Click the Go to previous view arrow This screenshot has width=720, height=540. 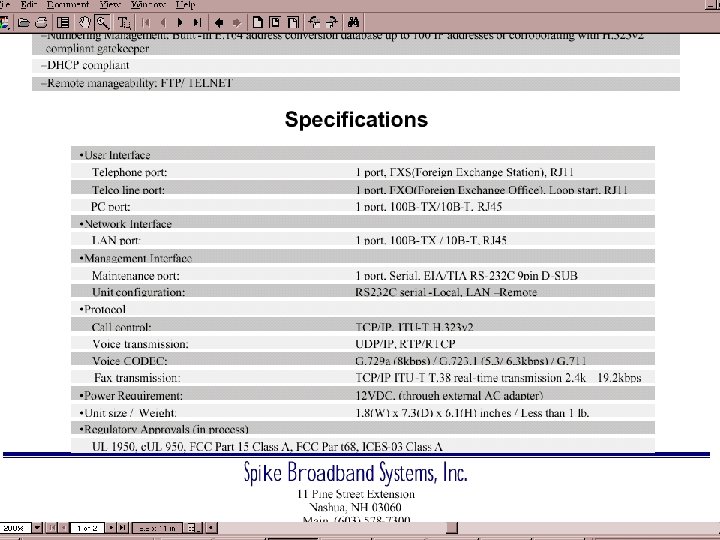coord(219,22)
